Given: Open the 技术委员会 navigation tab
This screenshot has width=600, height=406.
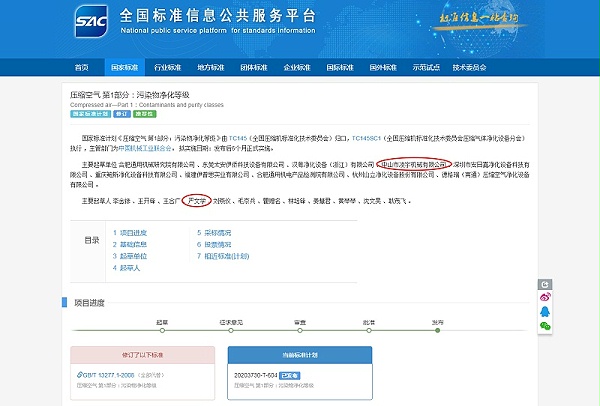Looking at the screenshot, I should click(x=469, y=68).
